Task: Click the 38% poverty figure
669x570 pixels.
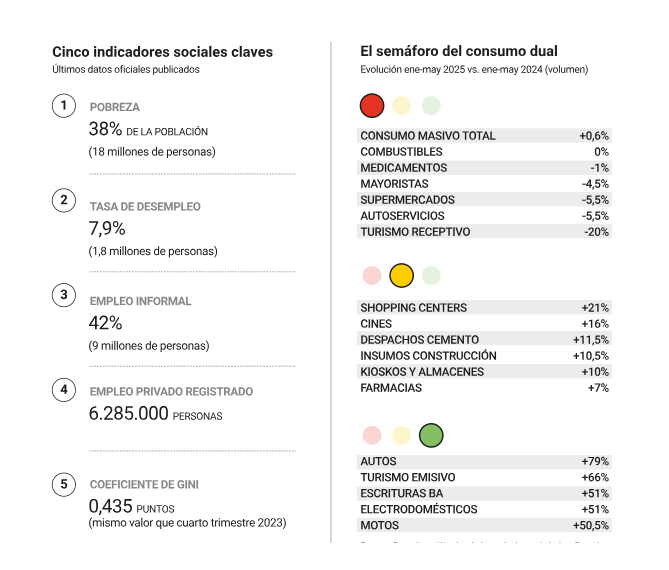Action: [x=105, y=129]
